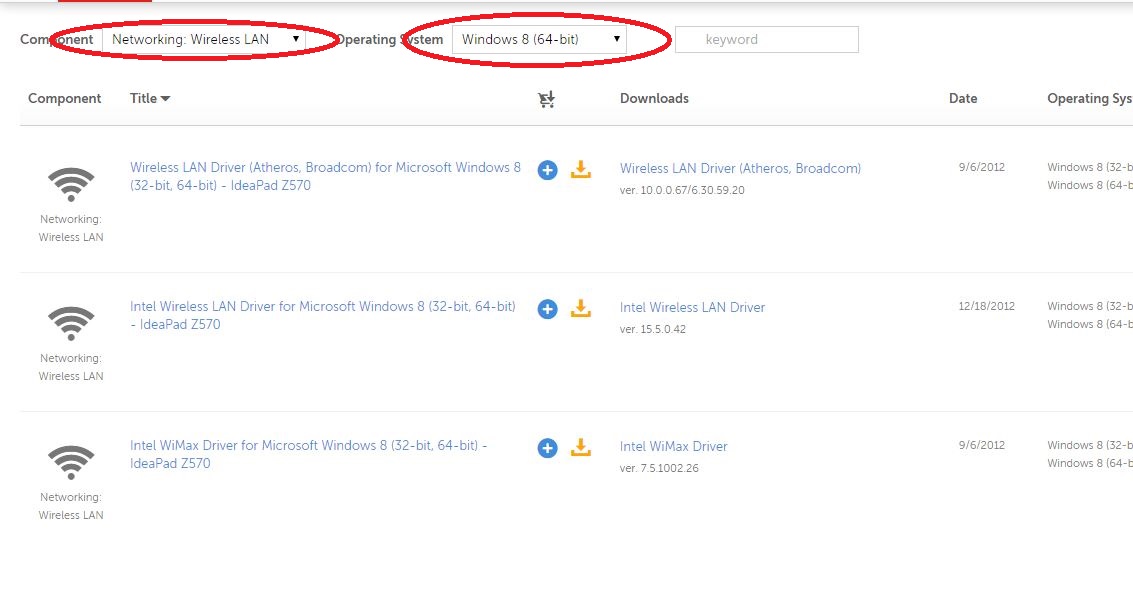The image size is (1133, 594).
Task: Select version text ver. 15.5.0.42
Action: point(652,329)
